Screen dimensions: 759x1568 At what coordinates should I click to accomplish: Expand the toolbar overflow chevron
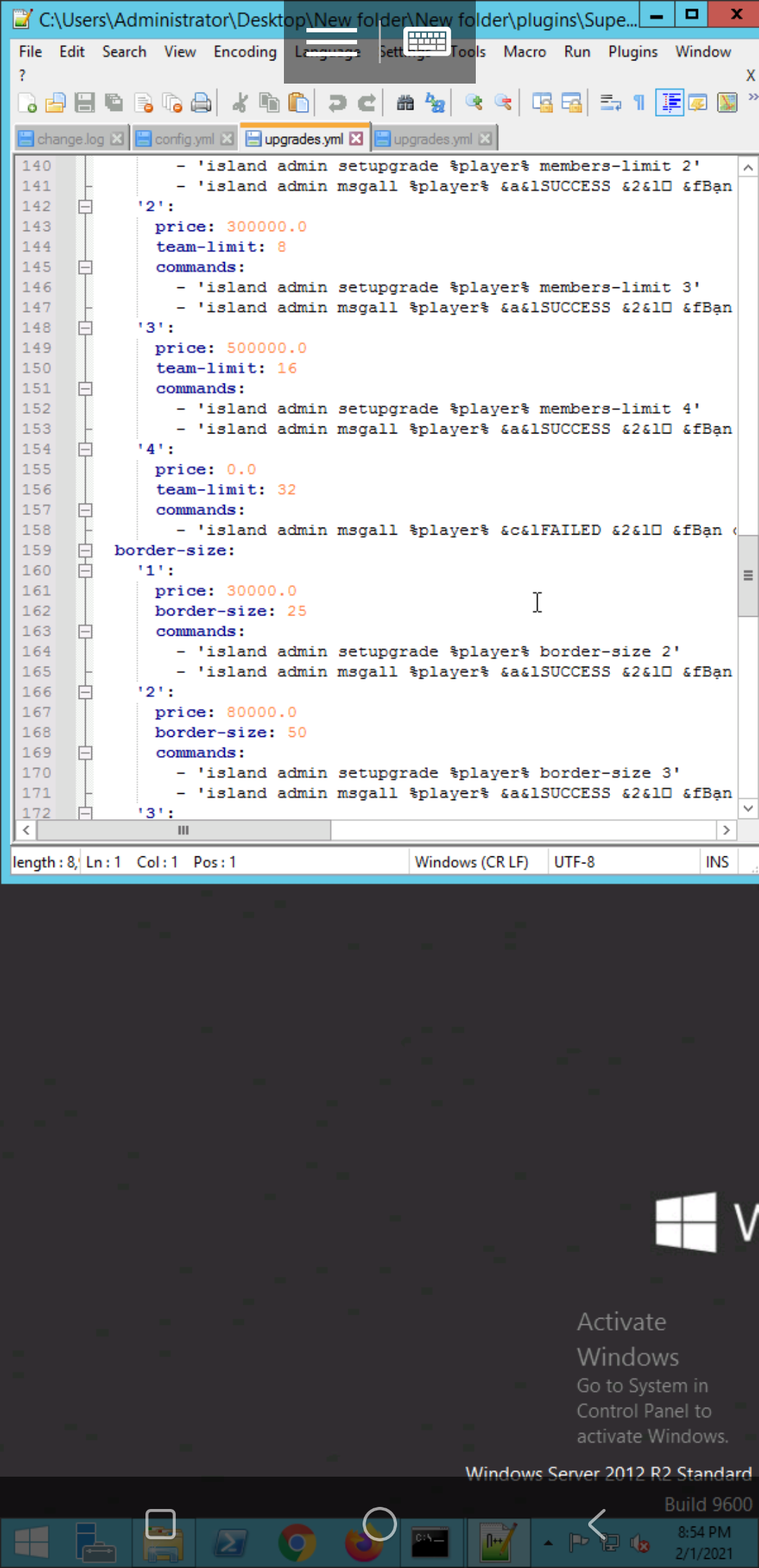(753, 97)
